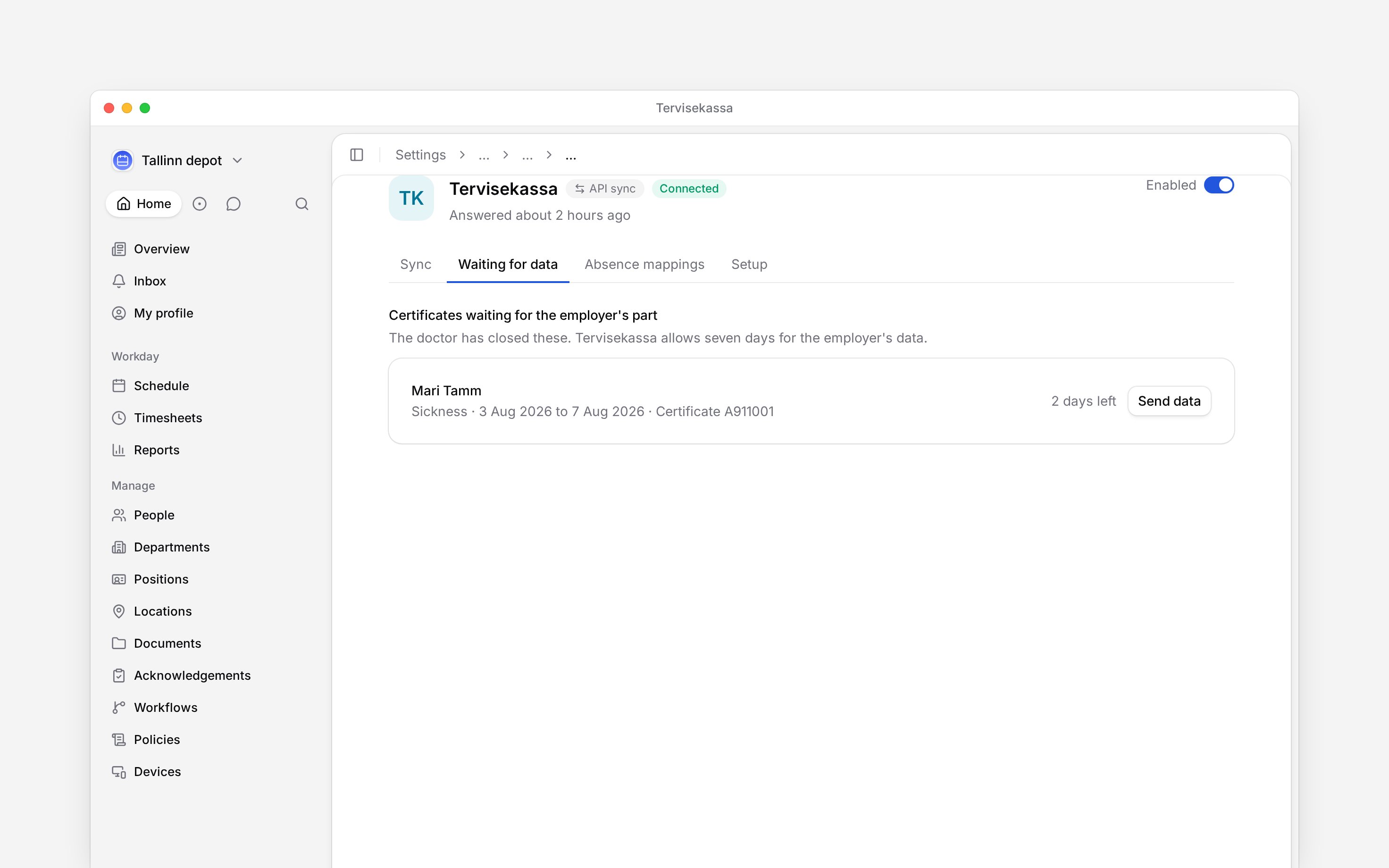
Task: Click the Acknowledgements clipboard icon
Action: (119, 676)
